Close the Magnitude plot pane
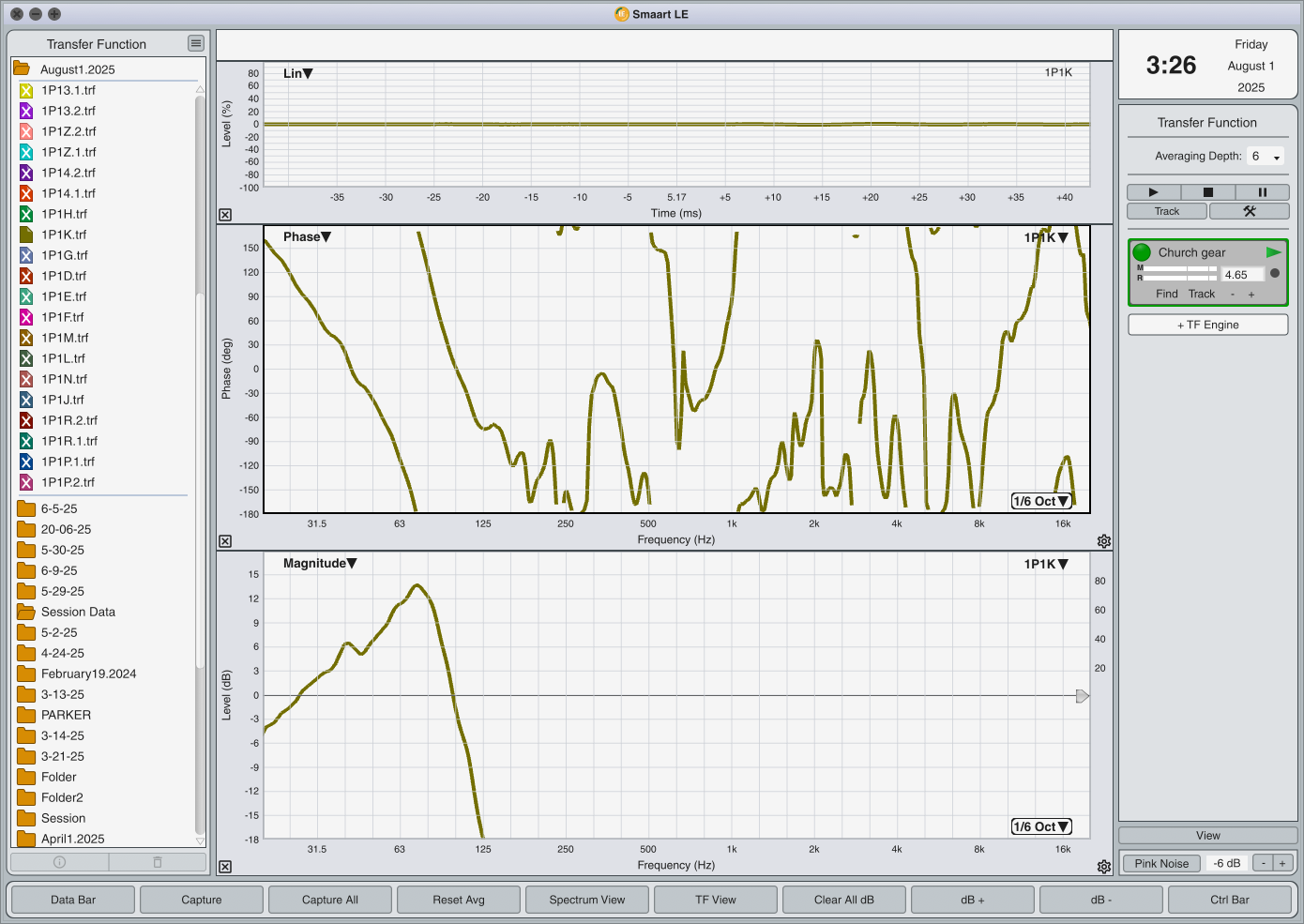The width and height of the screenshot is (1304, 924). (225, 867)
